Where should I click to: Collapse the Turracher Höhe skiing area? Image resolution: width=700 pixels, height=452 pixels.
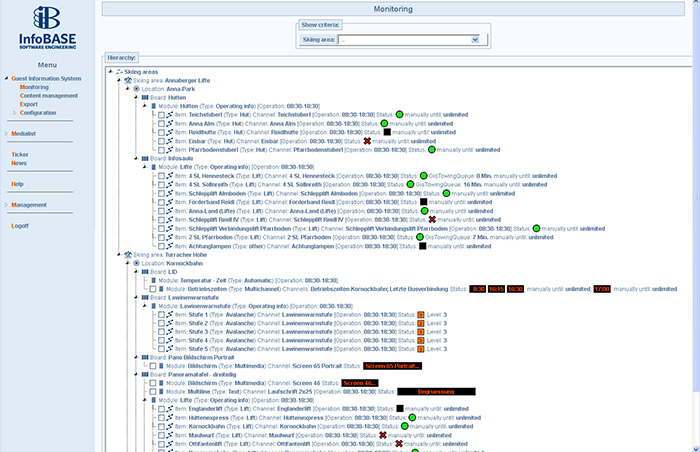119,255
